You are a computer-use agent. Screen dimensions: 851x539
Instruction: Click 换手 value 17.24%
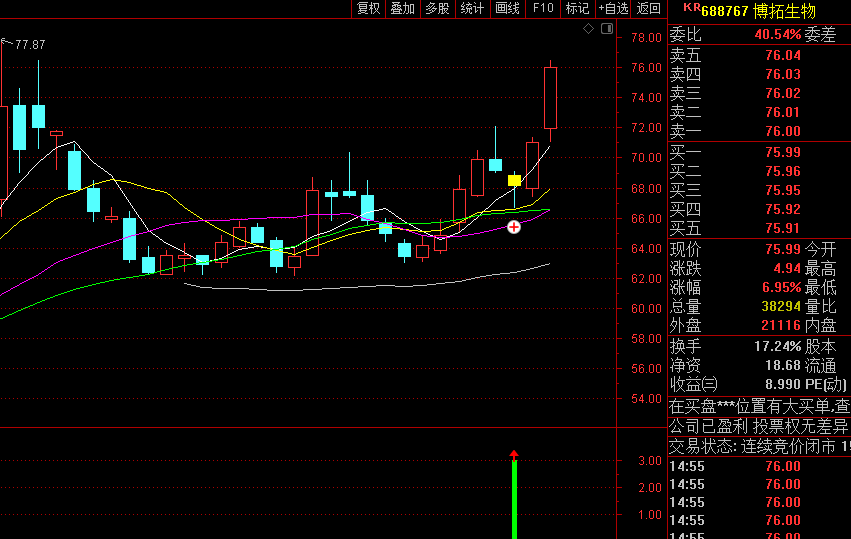(778, 346)
